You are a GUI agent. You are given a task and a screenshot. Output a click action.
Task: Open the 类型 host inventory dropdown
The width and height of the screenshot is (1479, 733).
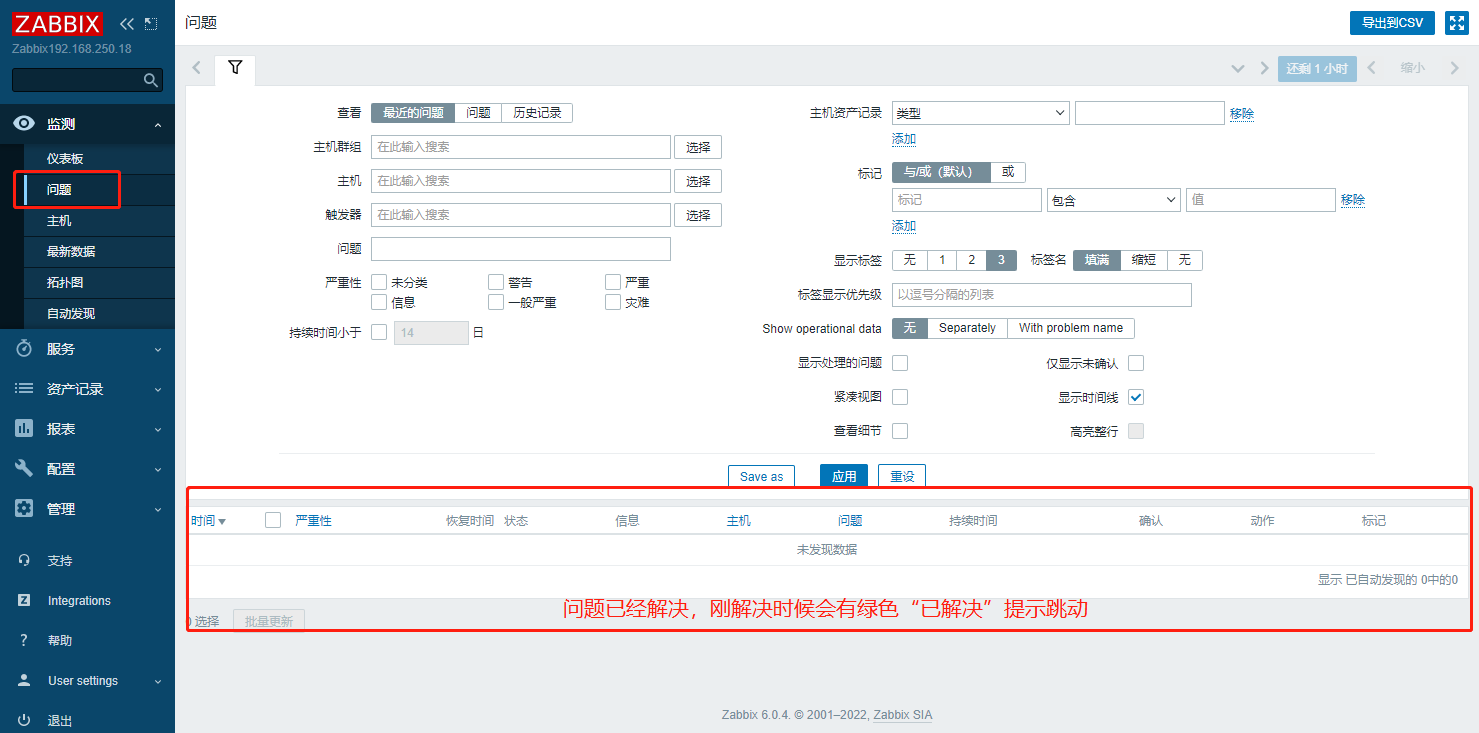click(x=980, y=113)
